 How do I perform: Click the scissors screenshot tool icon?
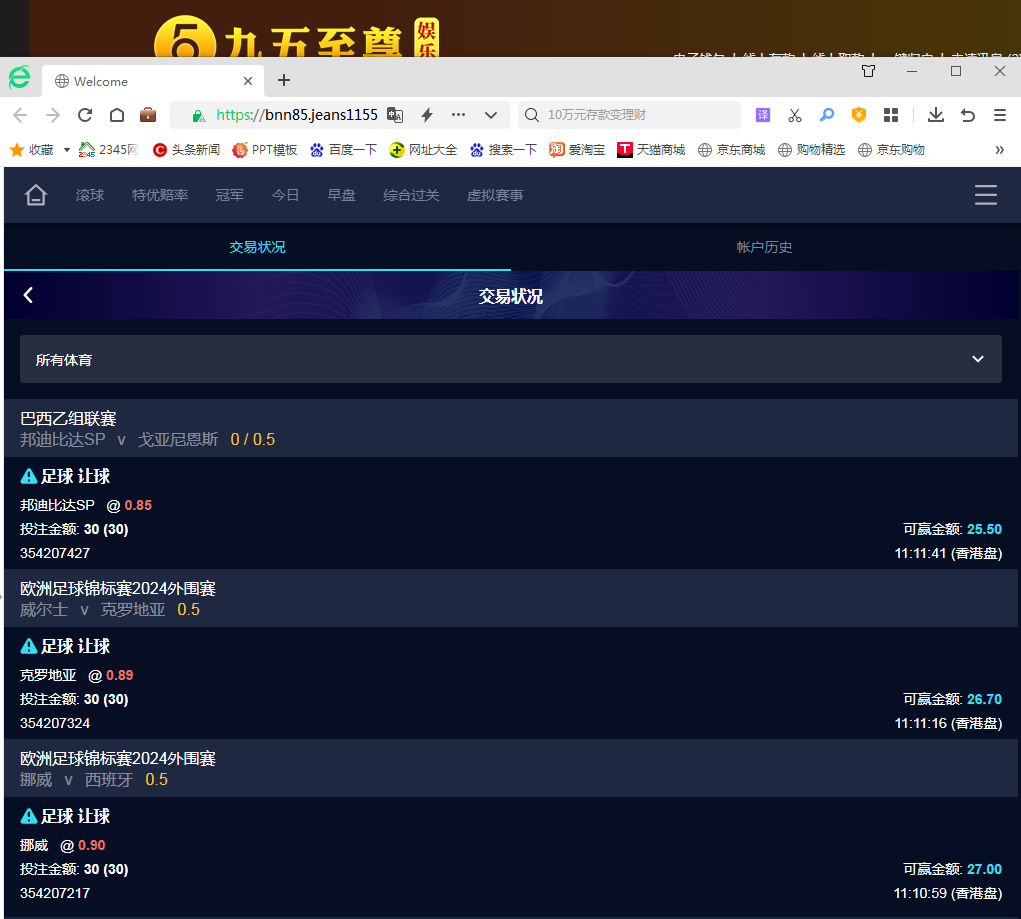tap(795, 115)
